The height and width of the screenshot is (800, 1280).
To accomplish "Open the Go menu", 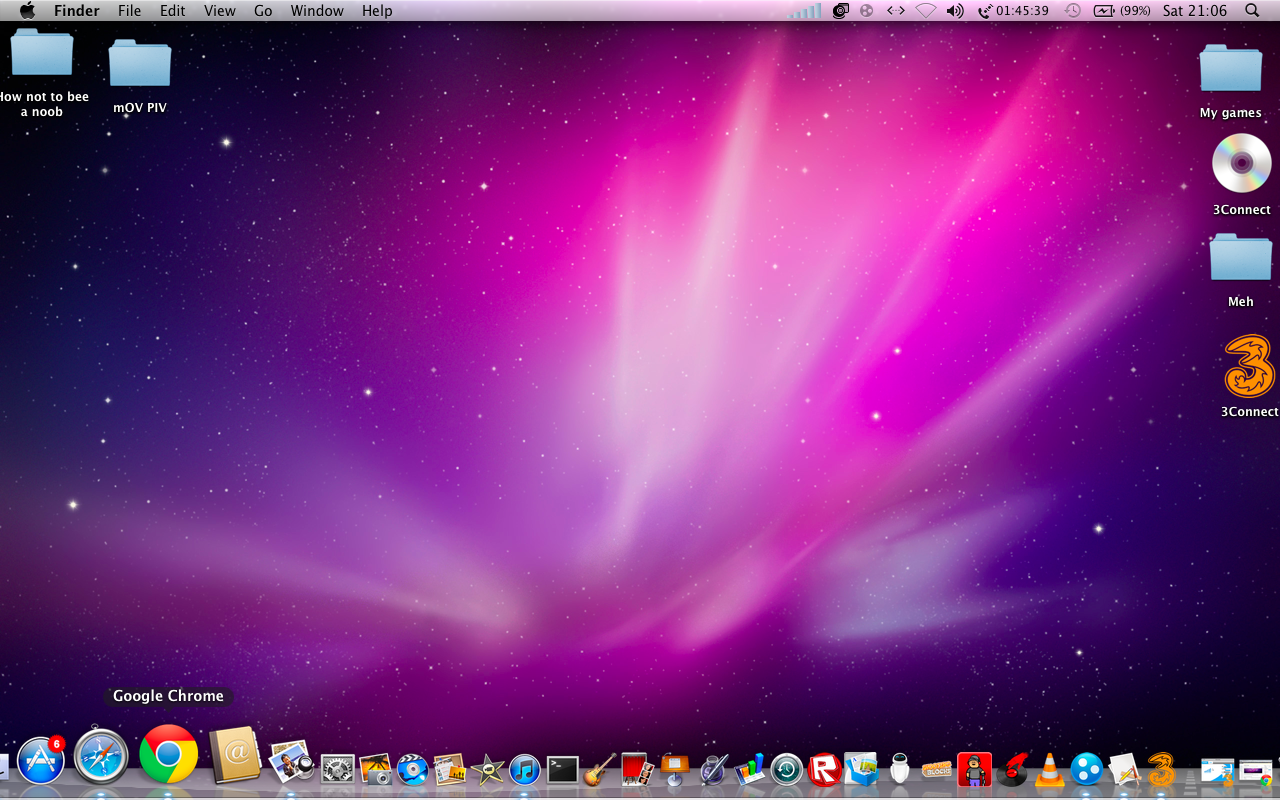I will click(263, 11).
